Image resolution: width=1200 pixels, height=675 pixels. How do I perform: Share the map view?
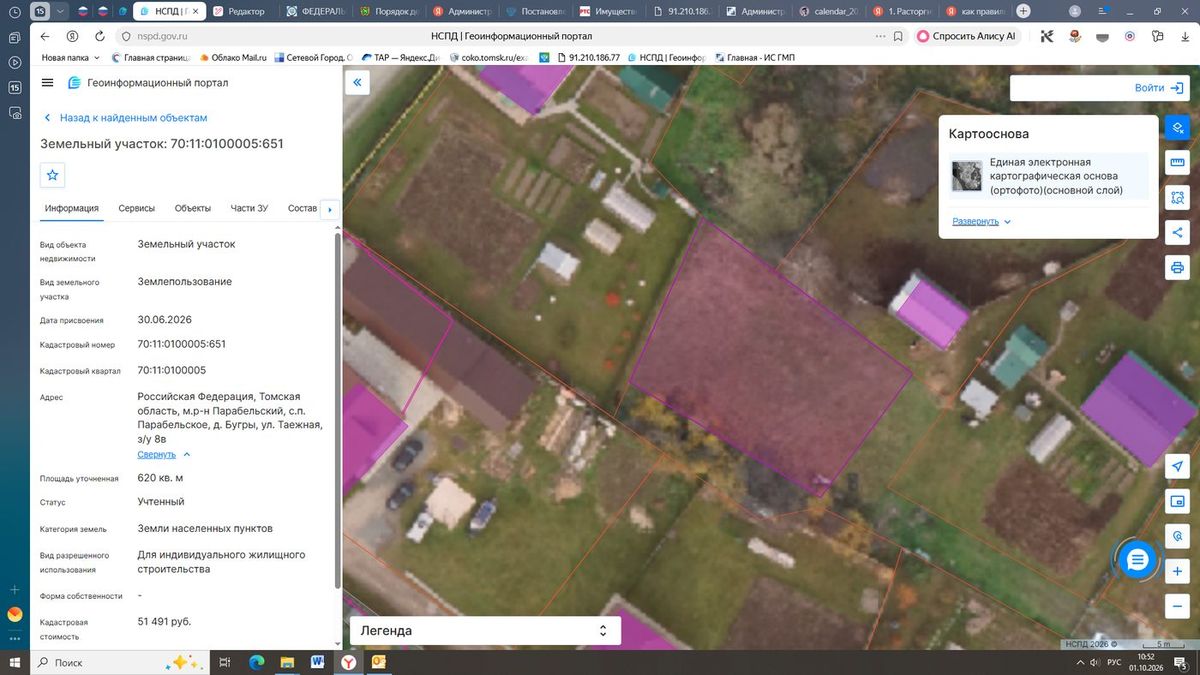pos(1177,233)
